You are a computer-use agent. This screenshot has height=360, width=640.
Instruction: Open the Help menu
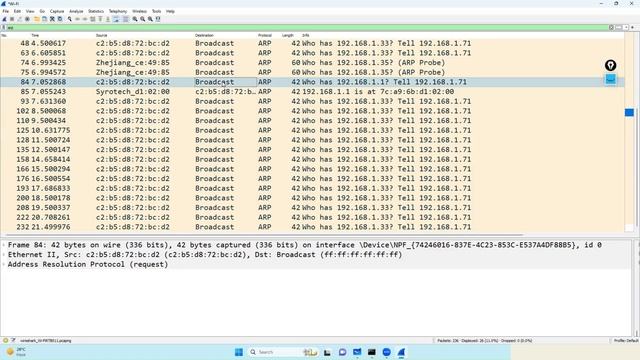[x=170, y=11]
